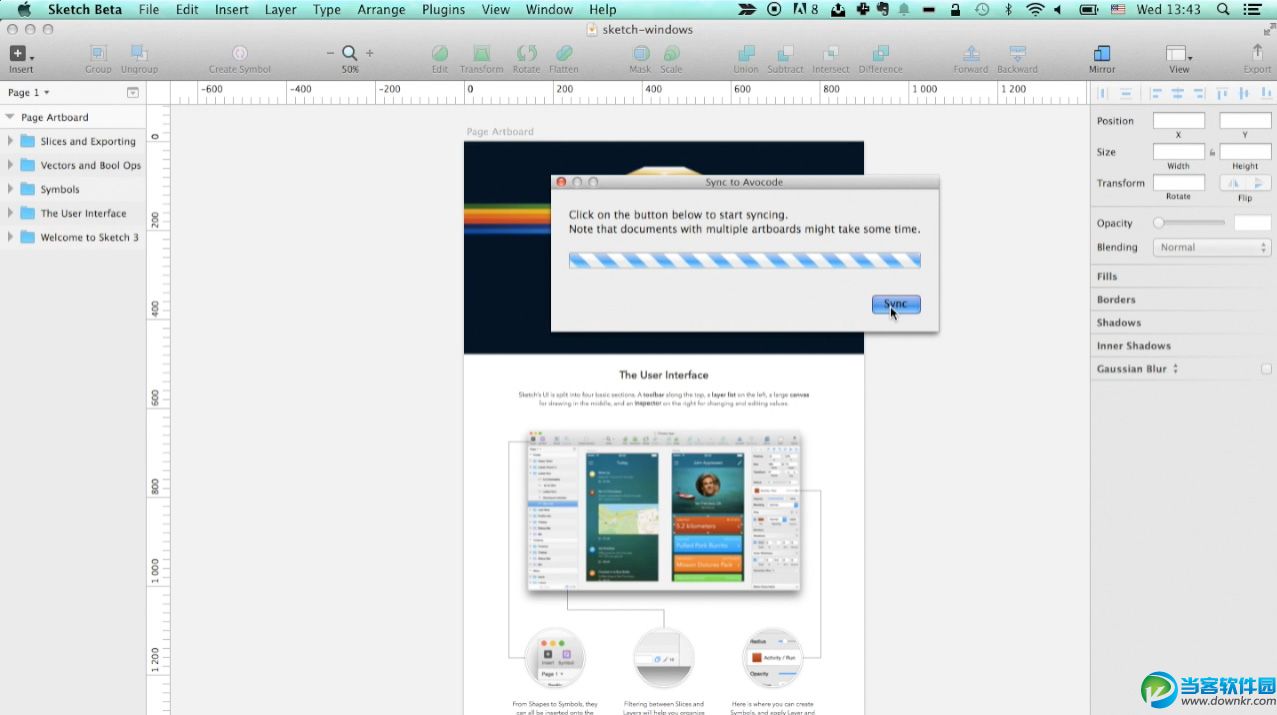Toggle the size proportions lock
The height and width of the screenshot is (715, 1277).
tap(1212, 153)
